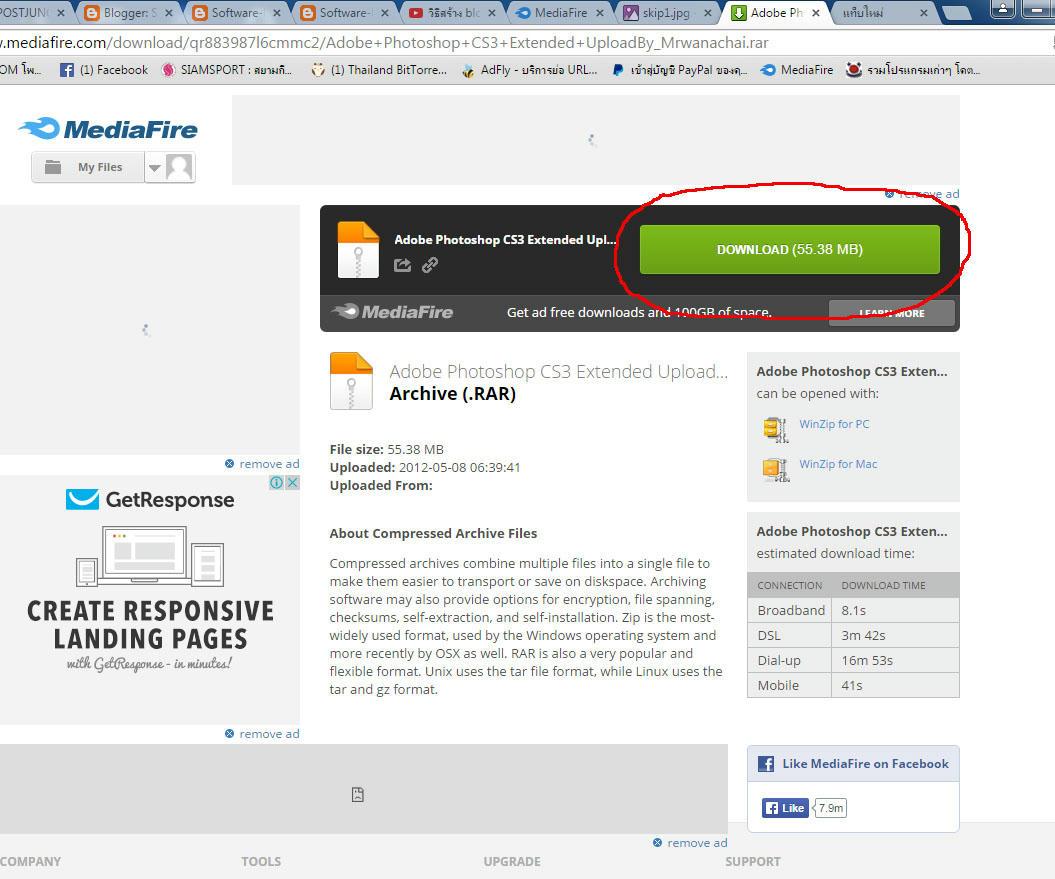This screenshot has height=879, width=1055.
Task: Click the Facebook Like button
Action: click(785, 808)
